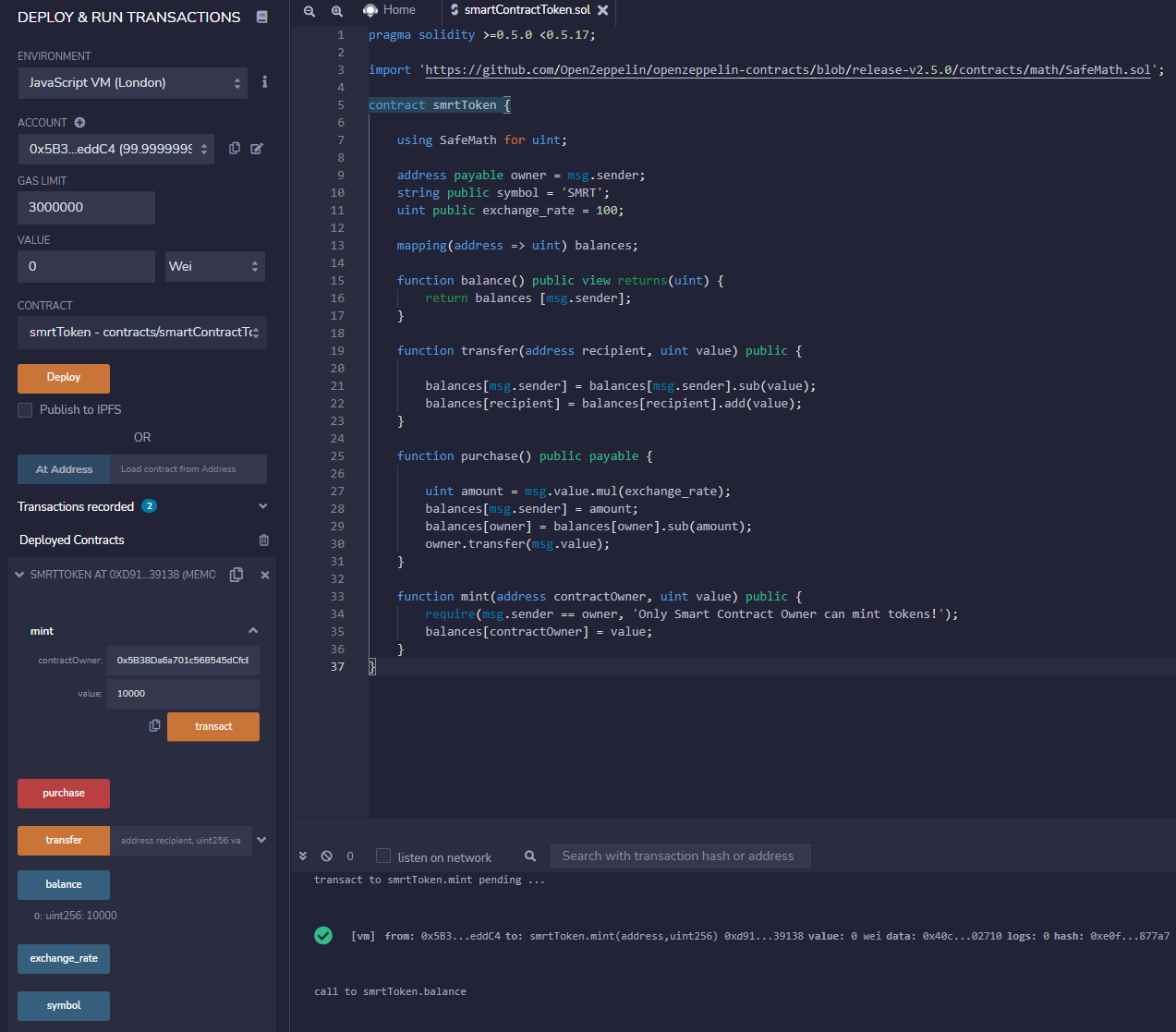Click the sign message edit icon
Viewport: 1176px width, 1032px height.
pos(257,148)
